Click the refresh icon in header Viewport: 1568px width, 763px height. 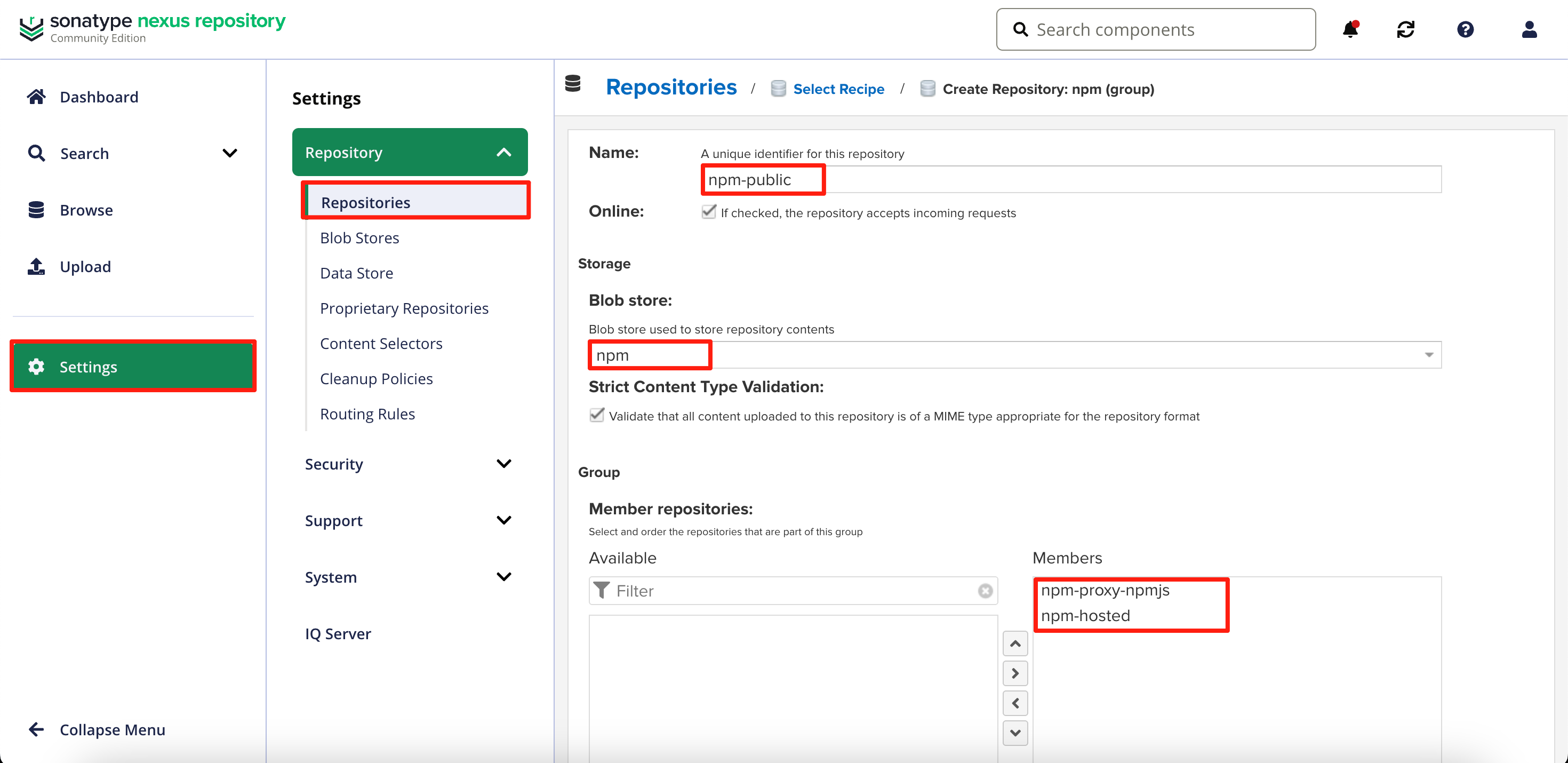point(1405,29)
